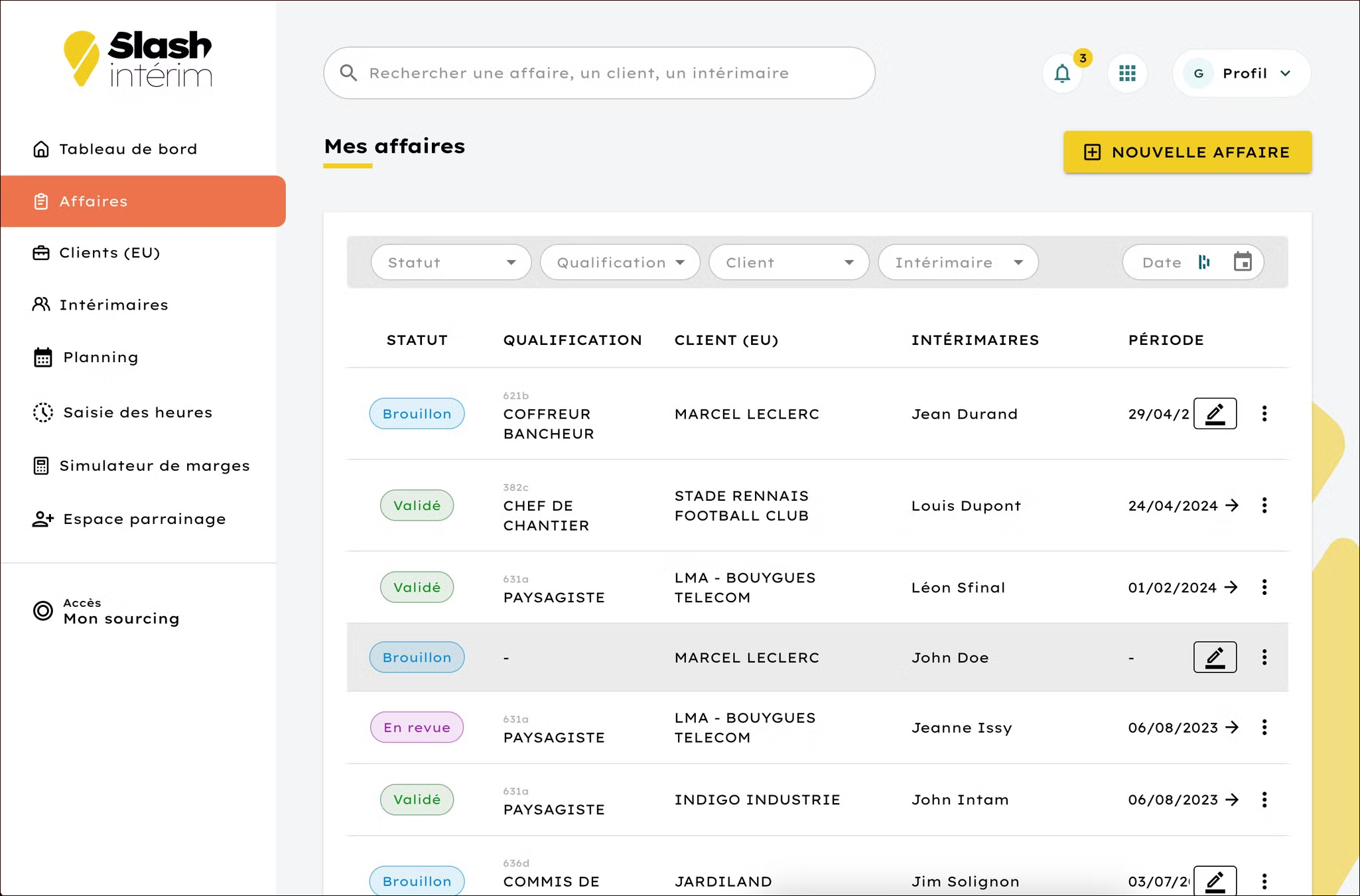Open the three-dot menu for John Intam

coord(1264,800)
